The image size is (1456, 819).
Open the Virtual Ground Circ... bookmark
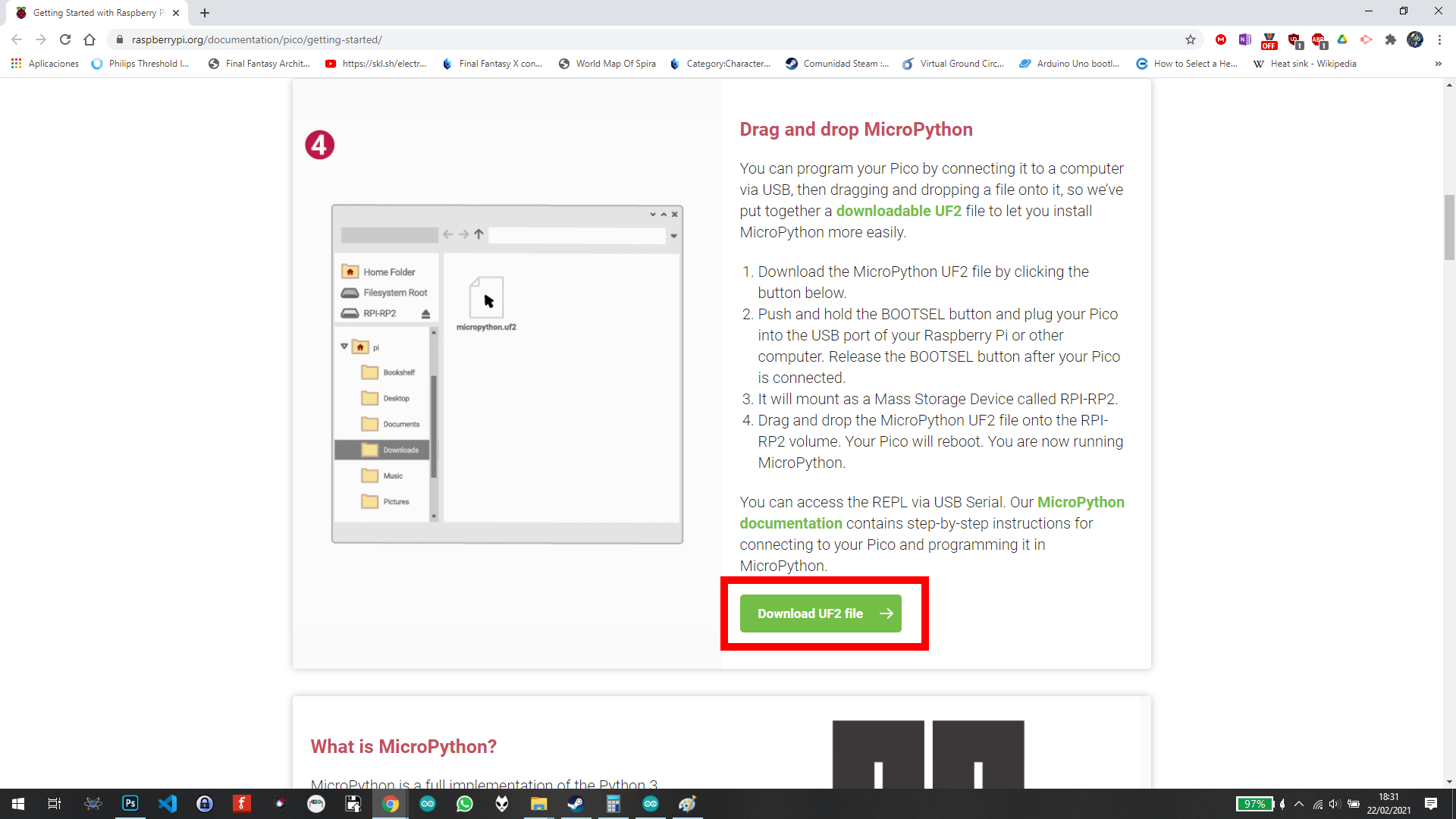coord(953,64)
